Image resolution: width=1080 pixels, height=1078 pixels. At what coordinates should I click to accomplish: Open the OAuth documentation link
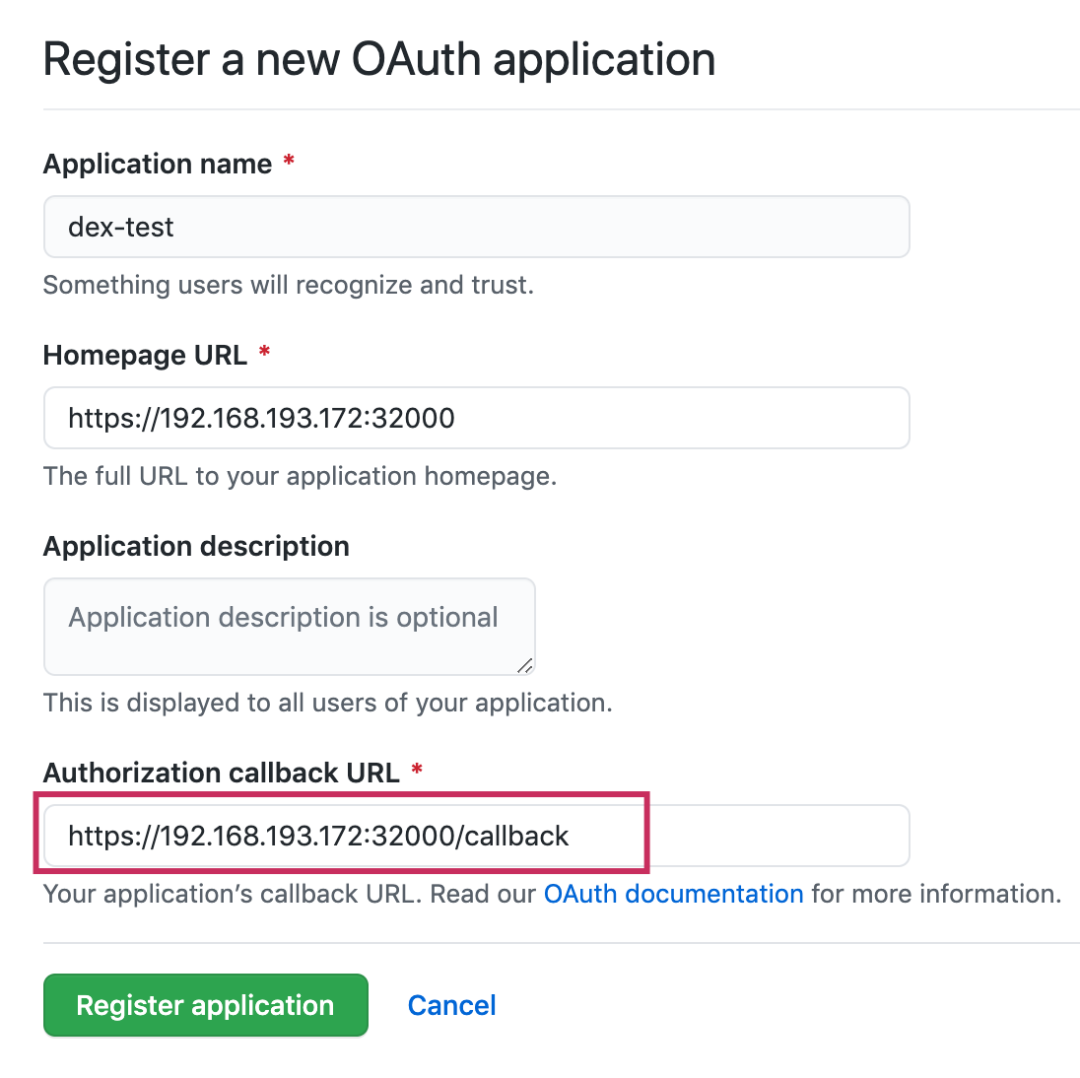(x=673, y=893)
